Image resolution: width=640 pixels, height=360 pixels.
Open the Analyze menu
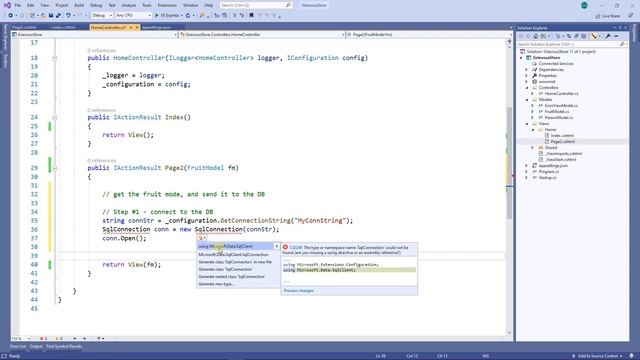pyautogui.click(x=129, y=5)
